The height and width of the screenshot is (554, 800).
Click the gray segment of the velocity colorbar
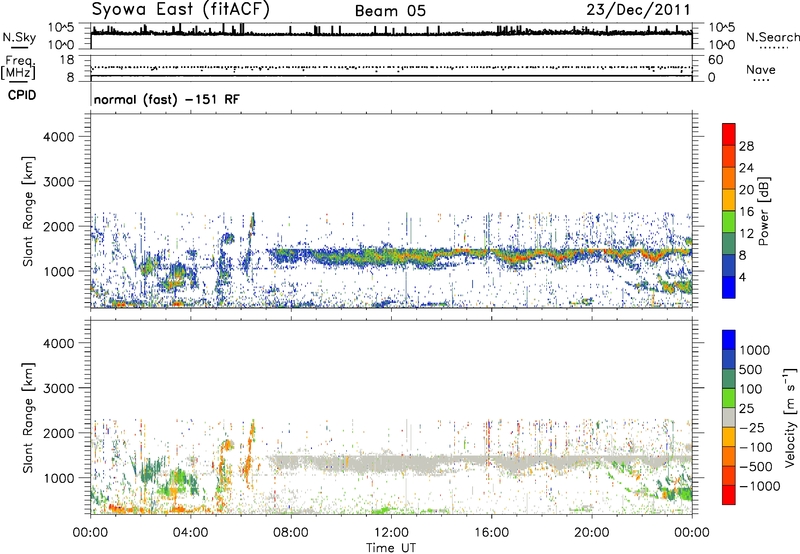point(729,418)
